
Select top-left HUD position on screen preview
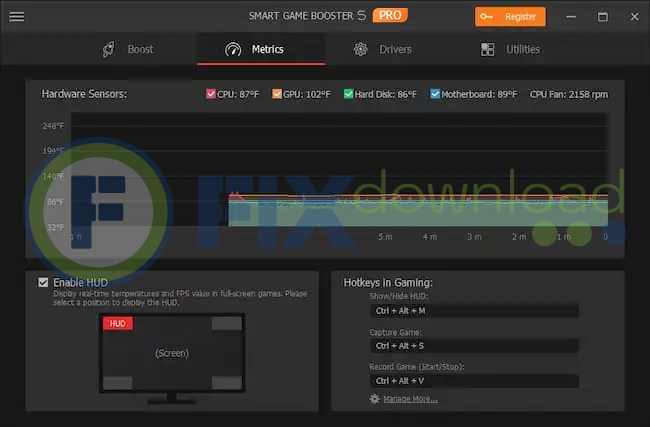pos(119,324)
